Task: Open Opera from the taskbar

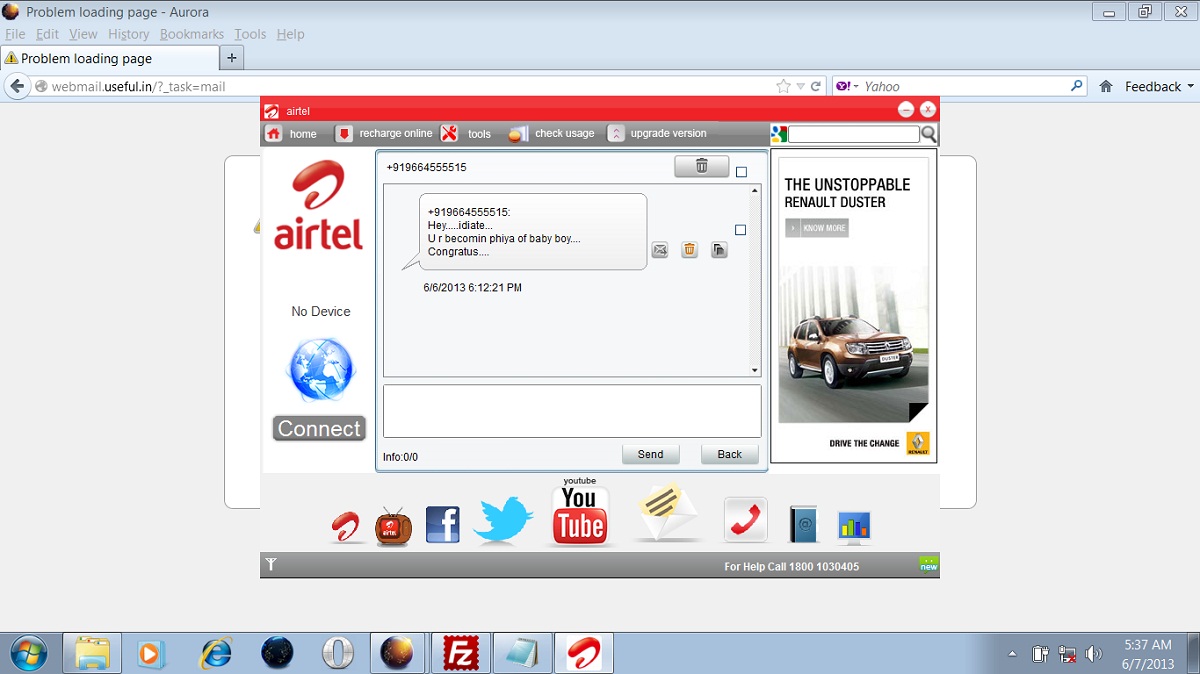Action: 338,653
